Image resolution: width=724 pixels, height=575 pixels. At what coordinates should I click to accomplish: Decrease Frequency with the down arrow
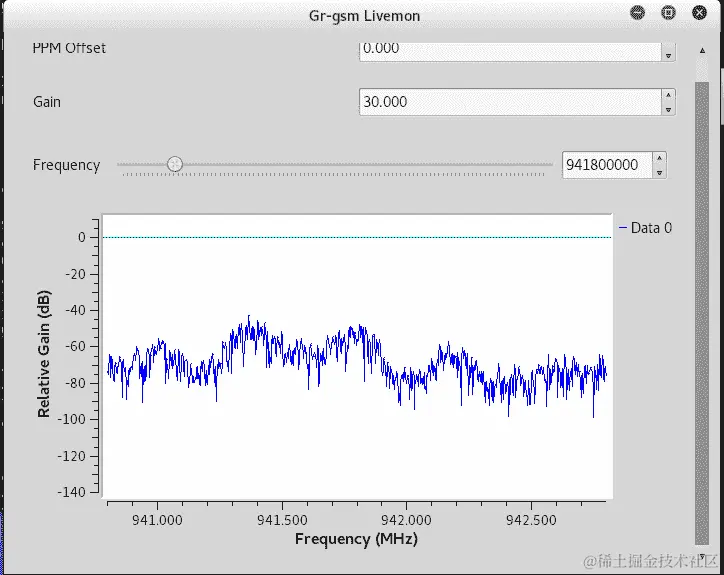[x=659, y=172]
